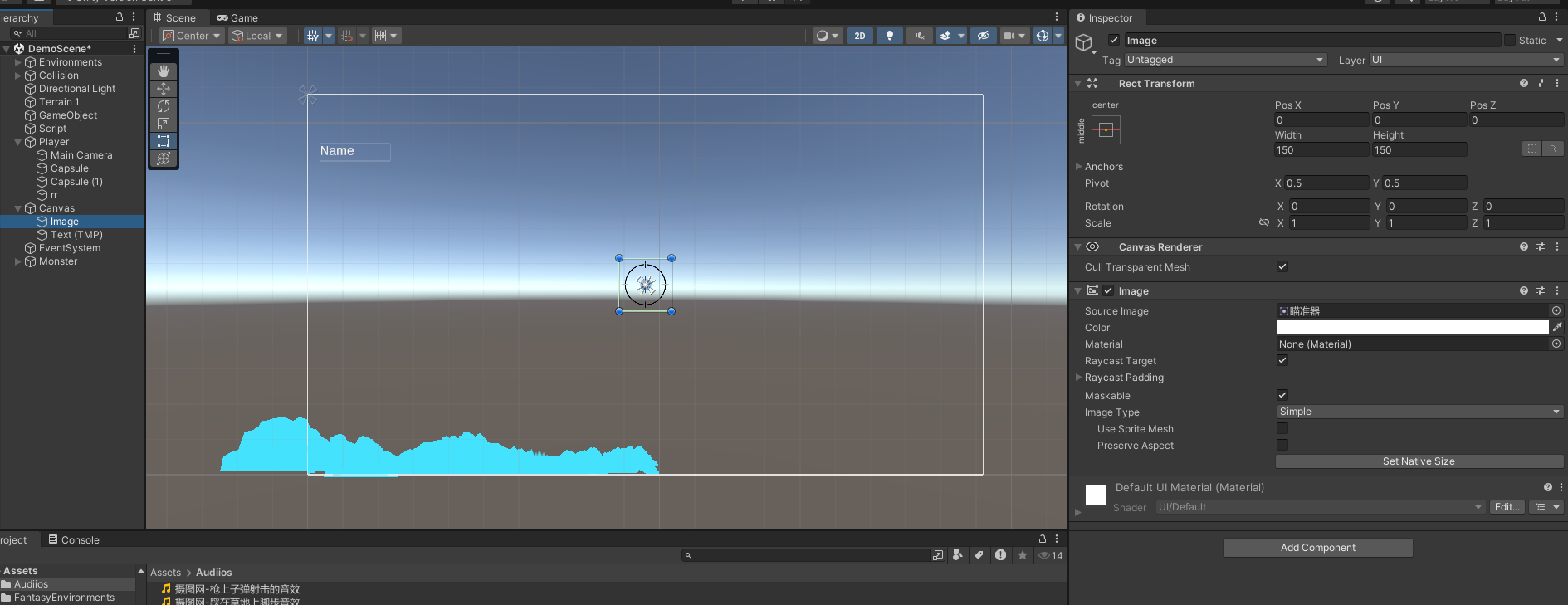
Task: Toggle Cull Transparent Mesh checkbox
Action: pyautogui.click(x=1282, y=266)
